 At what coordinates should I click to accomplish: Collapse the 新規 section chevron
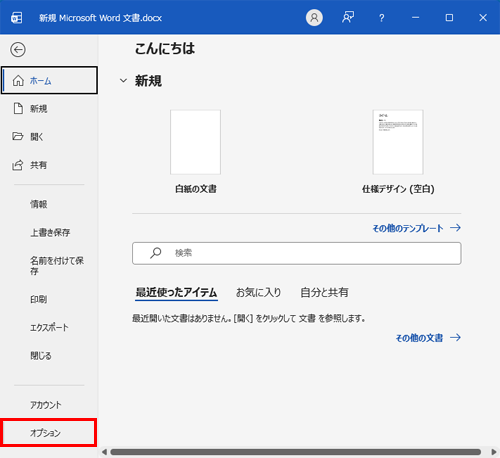pos(123,81)
